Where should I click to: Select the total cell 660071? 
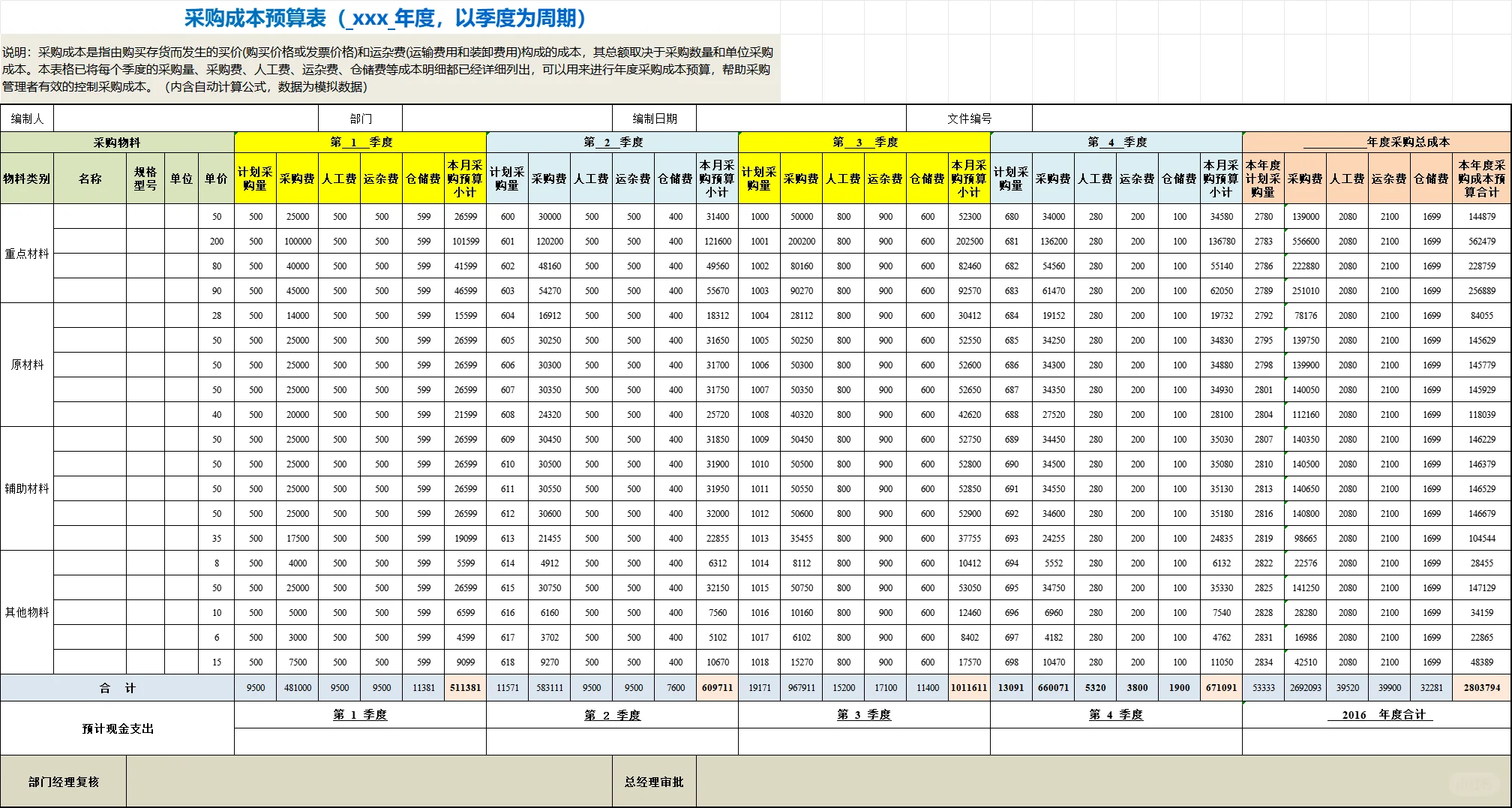pyautogui.click(x=1054, y=688)
